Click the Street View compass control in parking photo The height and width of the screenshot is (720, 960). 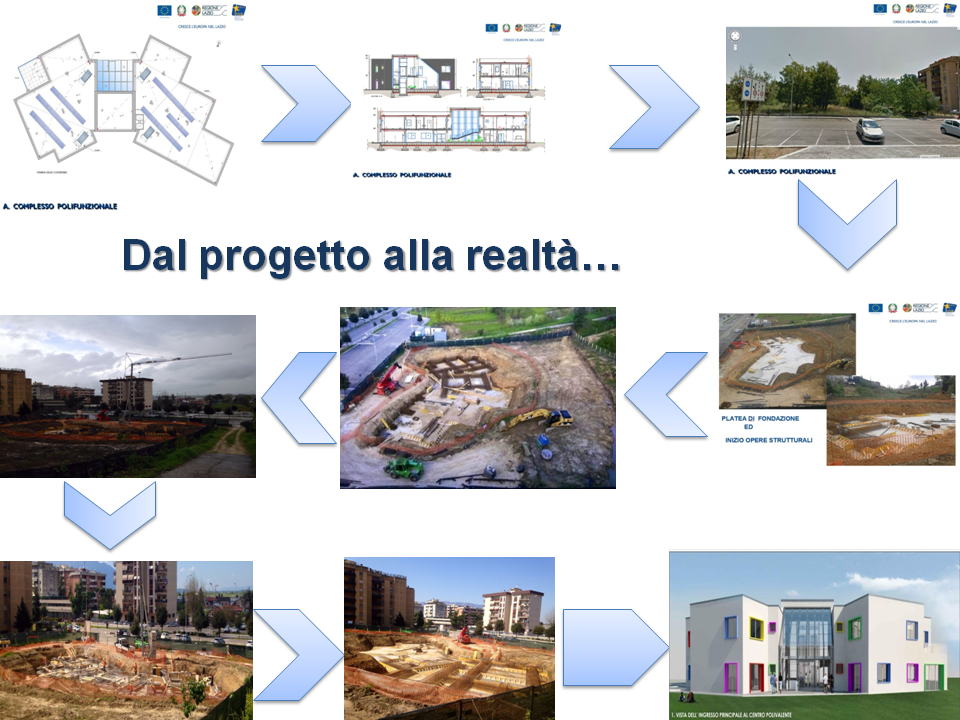735,36
